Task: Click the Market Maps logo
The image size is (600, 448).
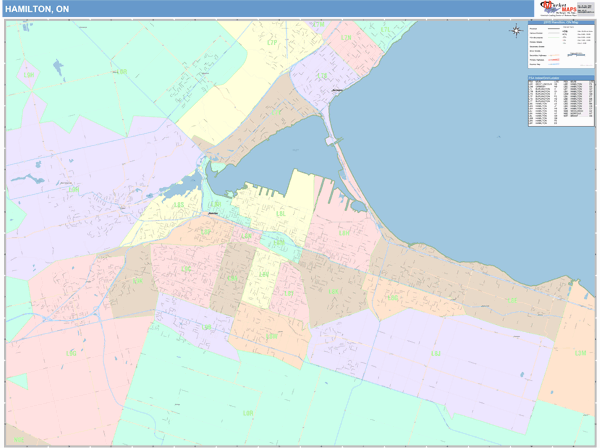Action: pos(558,8)
